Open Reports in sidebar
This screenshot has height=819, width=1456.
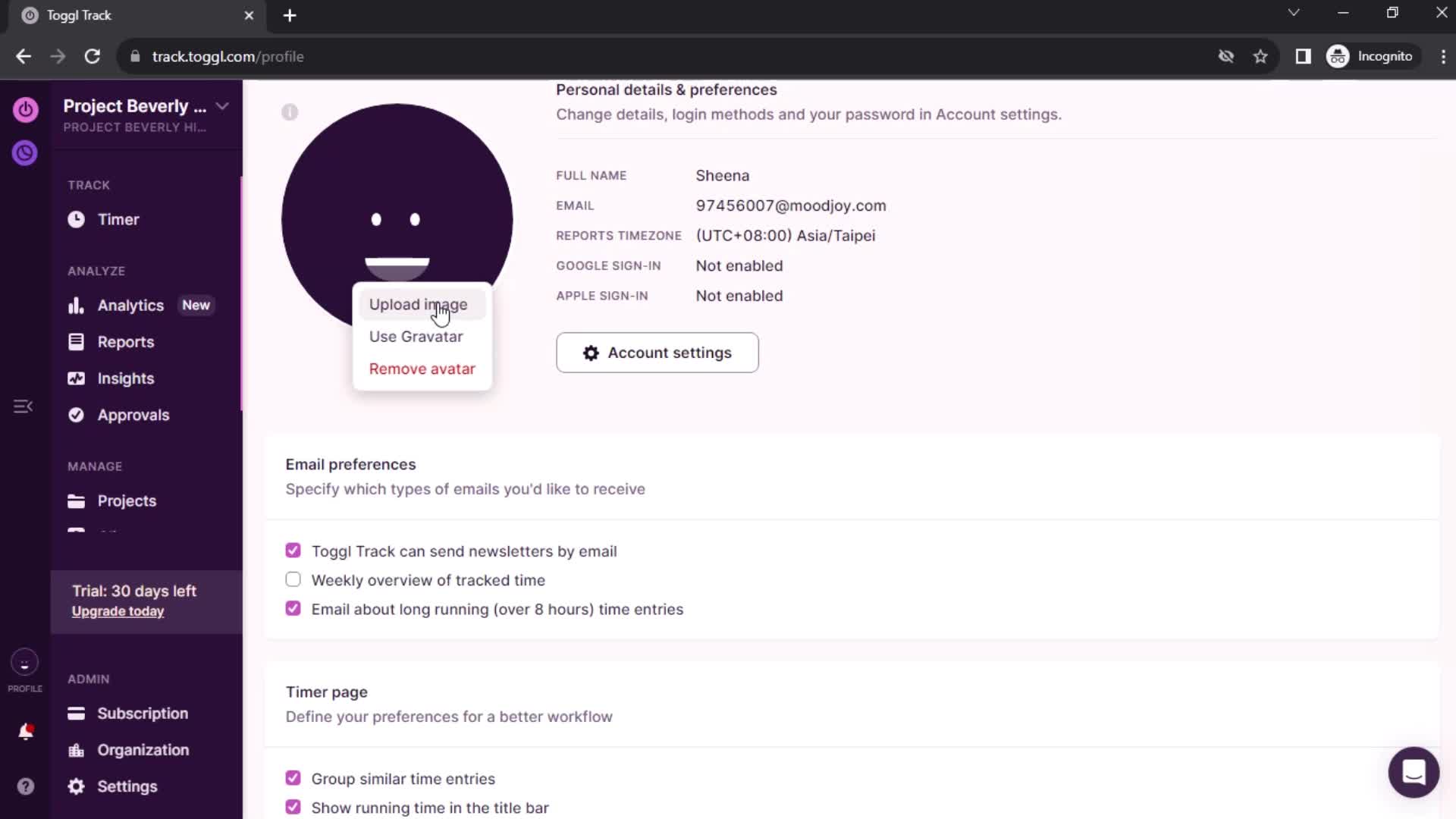pyautogui.click(x=126, y=342)
